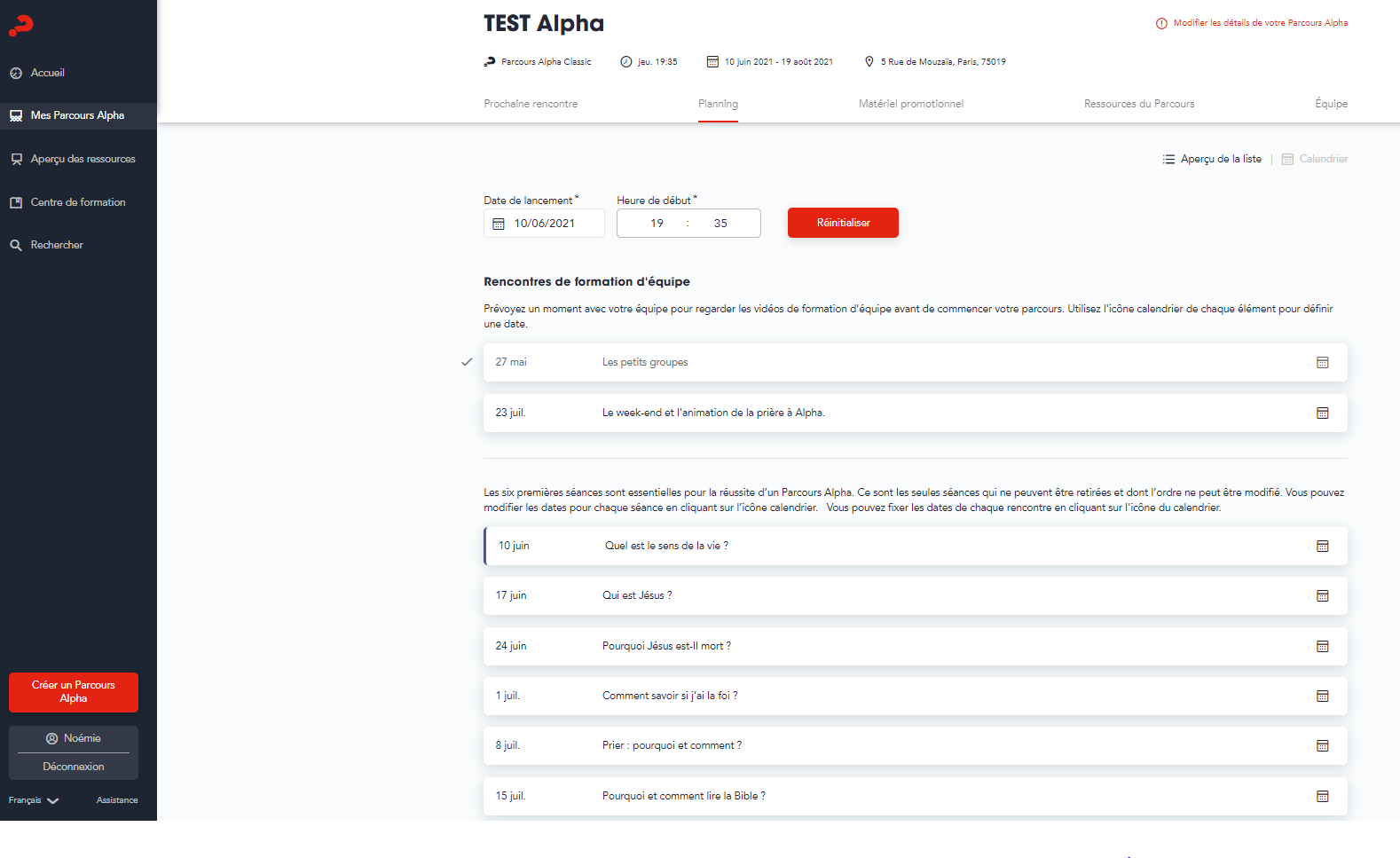This screenshot has height=858, width=1400.
Task: Click the '1 juil.' session date
Action: (507, 696)
